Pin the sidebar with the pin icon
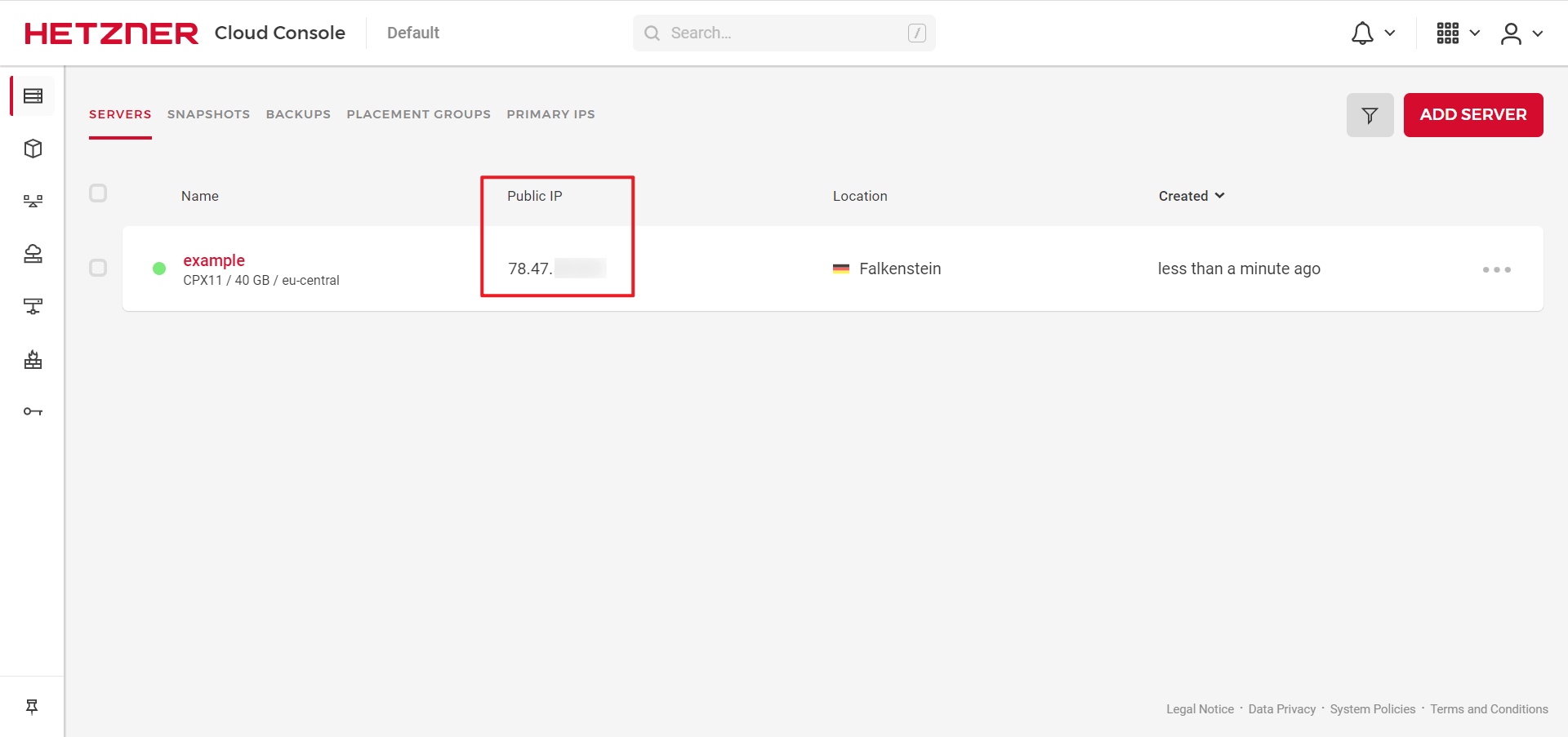 [x=32, y=707]
